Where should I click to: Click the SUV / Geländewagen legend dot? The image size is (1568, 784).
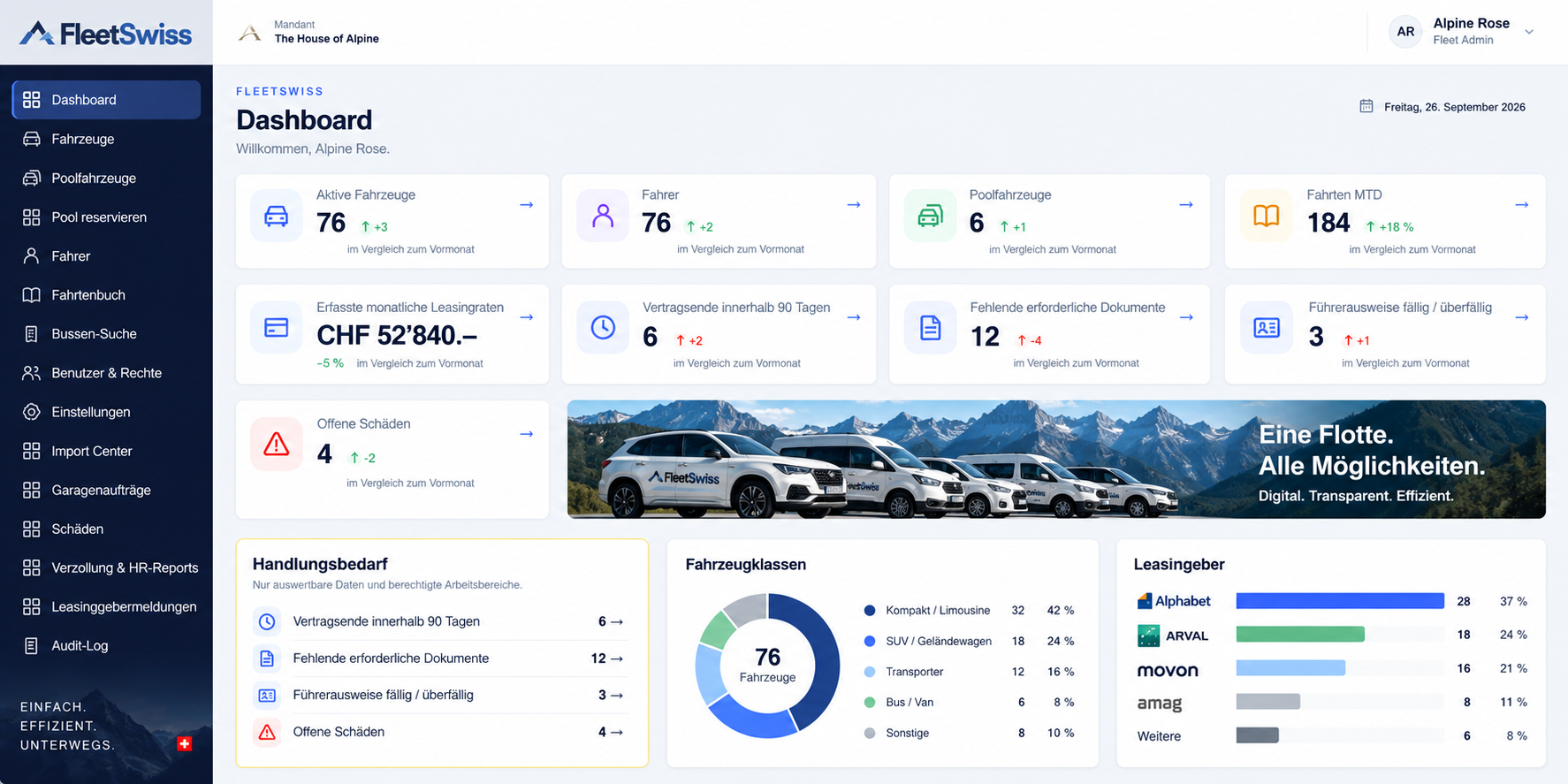[870, 641]
